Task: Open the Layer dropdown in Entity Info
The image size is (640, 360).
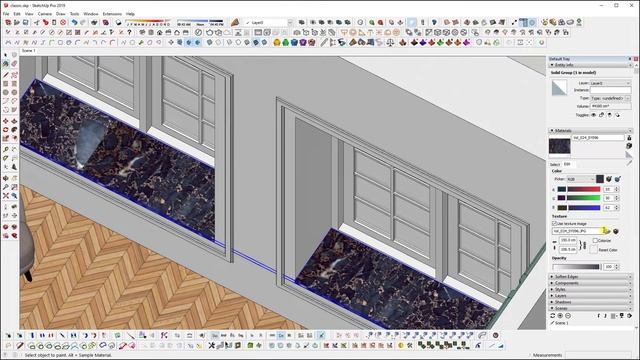Action: pos(610,83)
